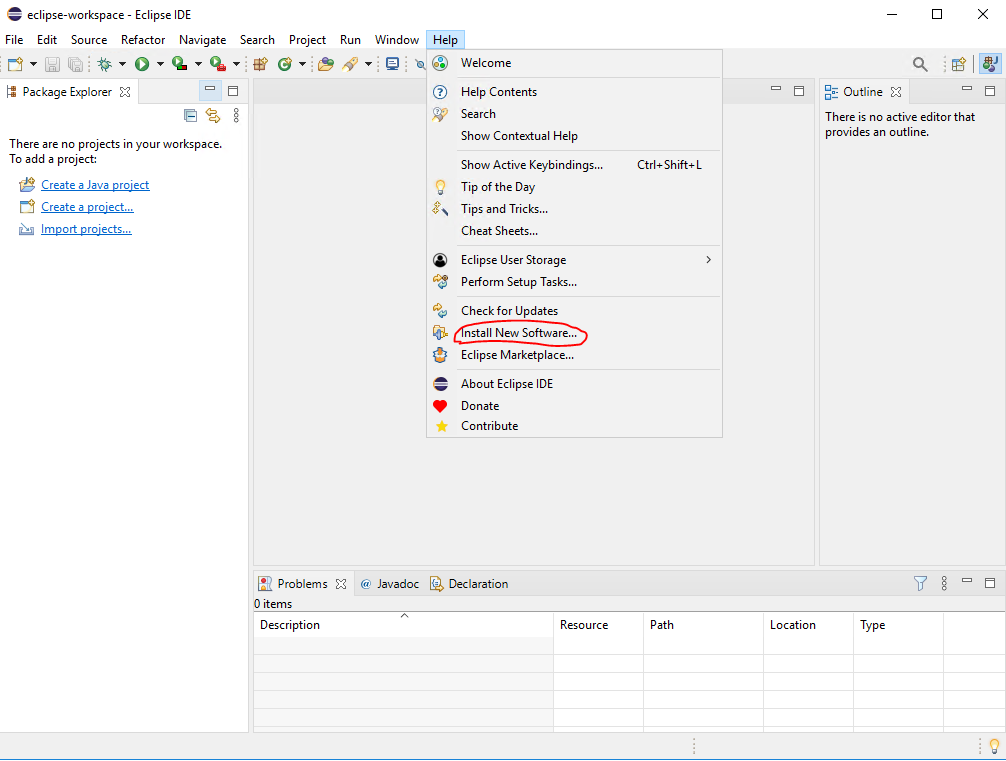Open the External Tools dropdown arrow

click(236, 64)
